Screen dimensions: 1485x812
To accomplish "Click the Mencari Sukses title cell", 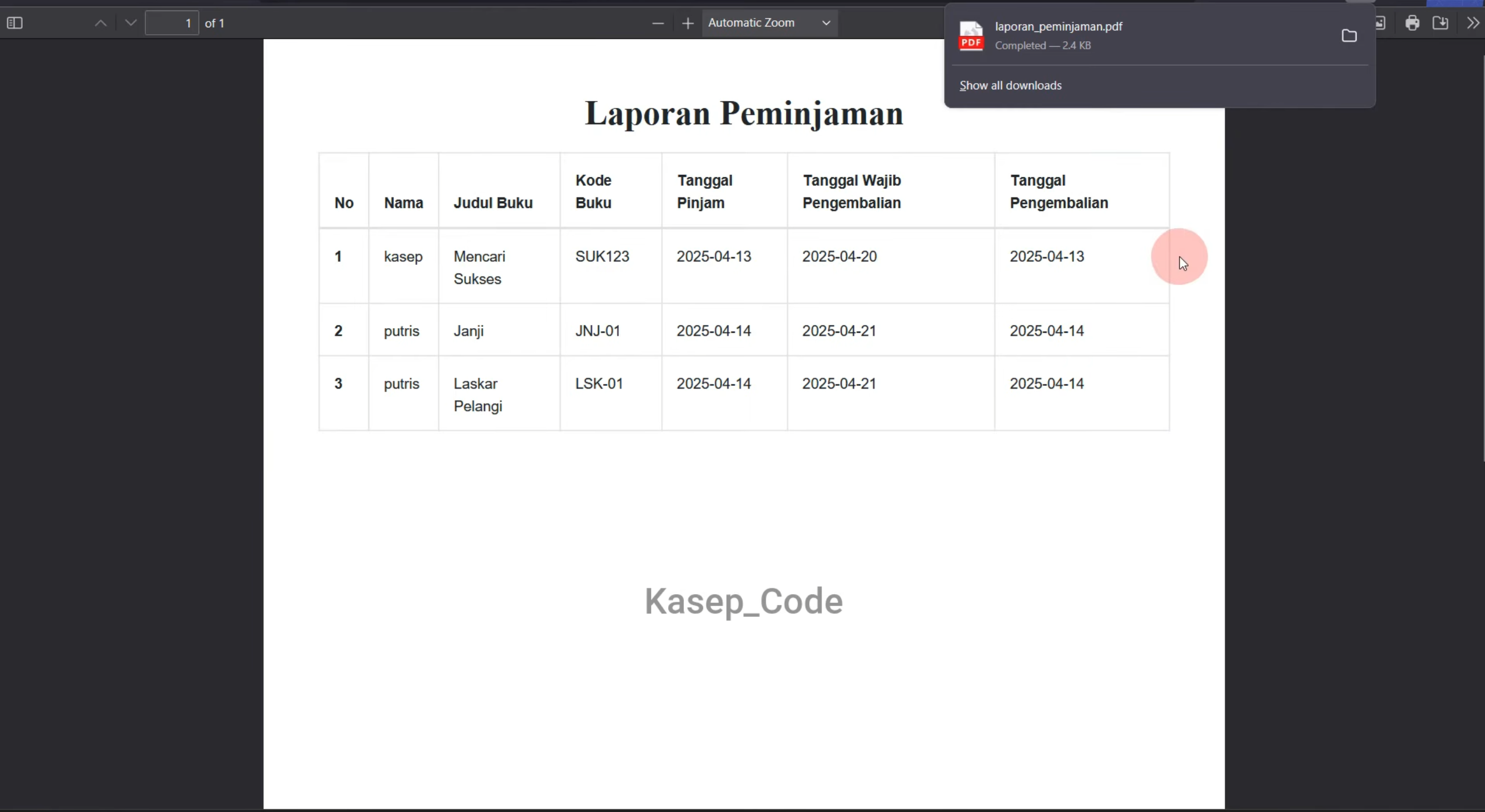I will click(479, 268).
